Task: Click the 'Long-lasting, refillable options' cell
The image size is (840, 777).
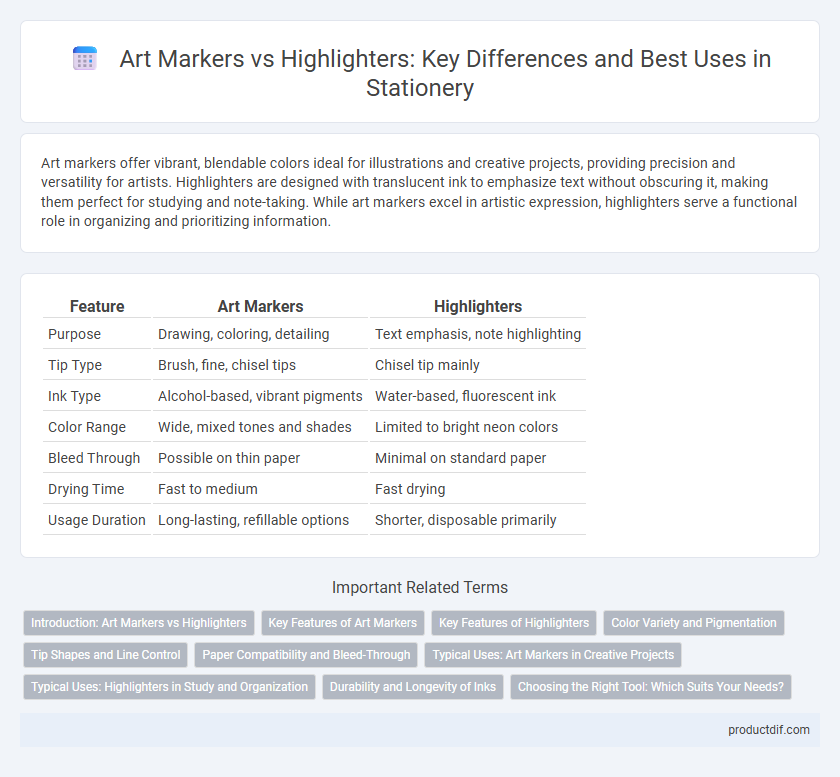Action: click(253, 521)
